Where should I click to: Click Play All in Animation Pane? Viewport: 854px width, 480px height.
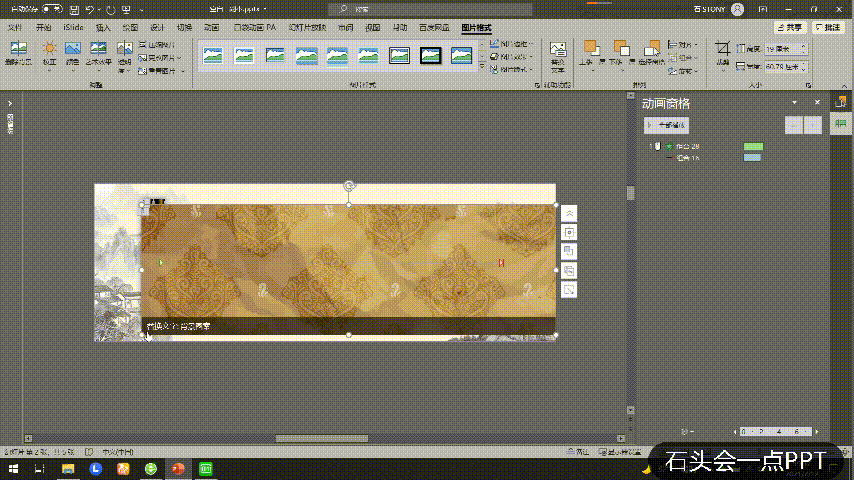tap(667, 125)
